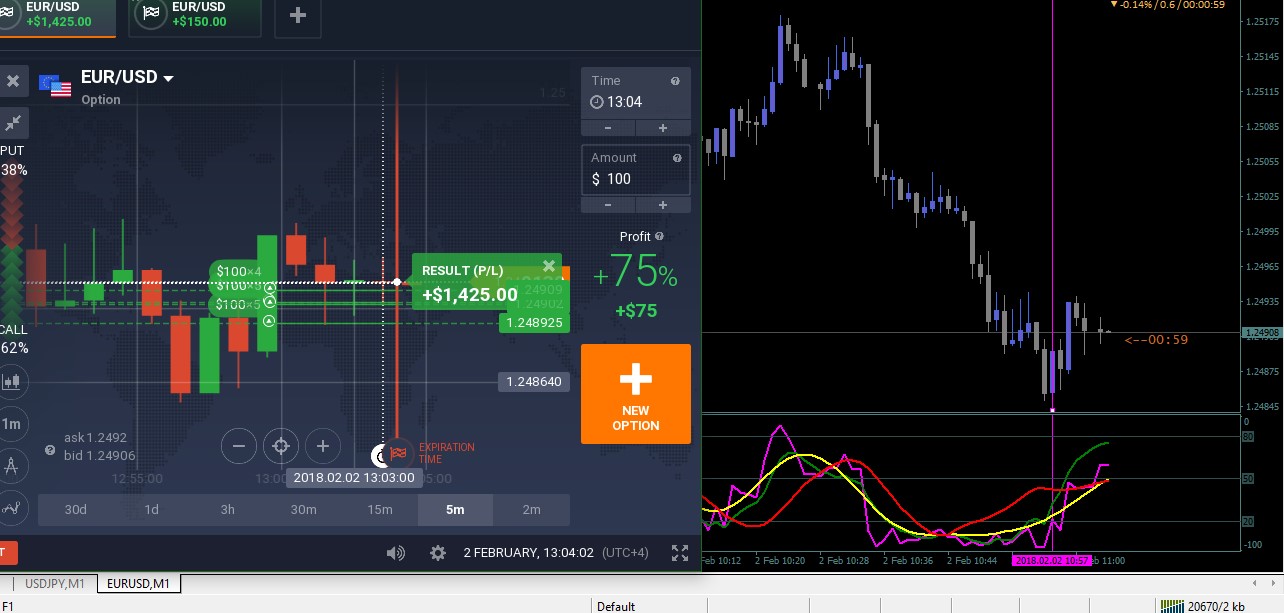Zoom out chart with minus circle

pyautogui.click(x=239, y=445)
